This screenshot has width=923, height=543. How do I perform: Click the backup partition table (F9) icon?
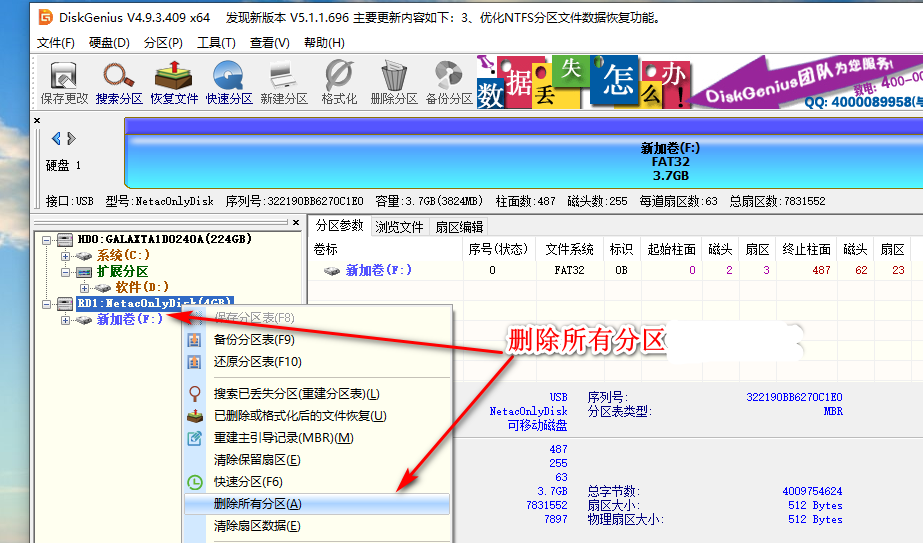(x=194, y=340)
